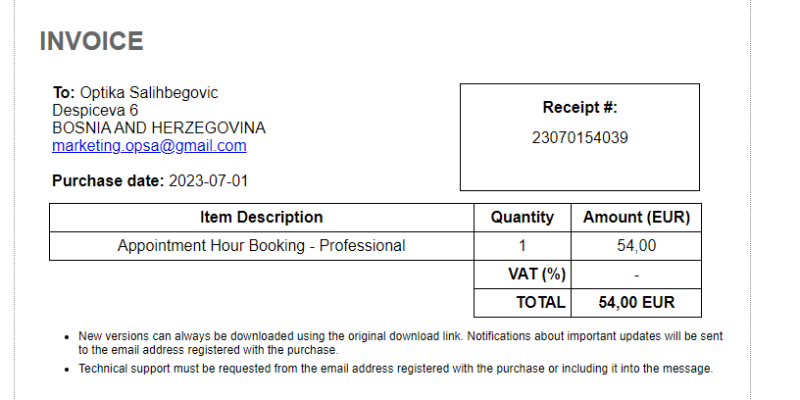Image resolution: width=800 pixels, height=400 pixels.
Task: Click the Item Description column header
Action: [261, 217]
